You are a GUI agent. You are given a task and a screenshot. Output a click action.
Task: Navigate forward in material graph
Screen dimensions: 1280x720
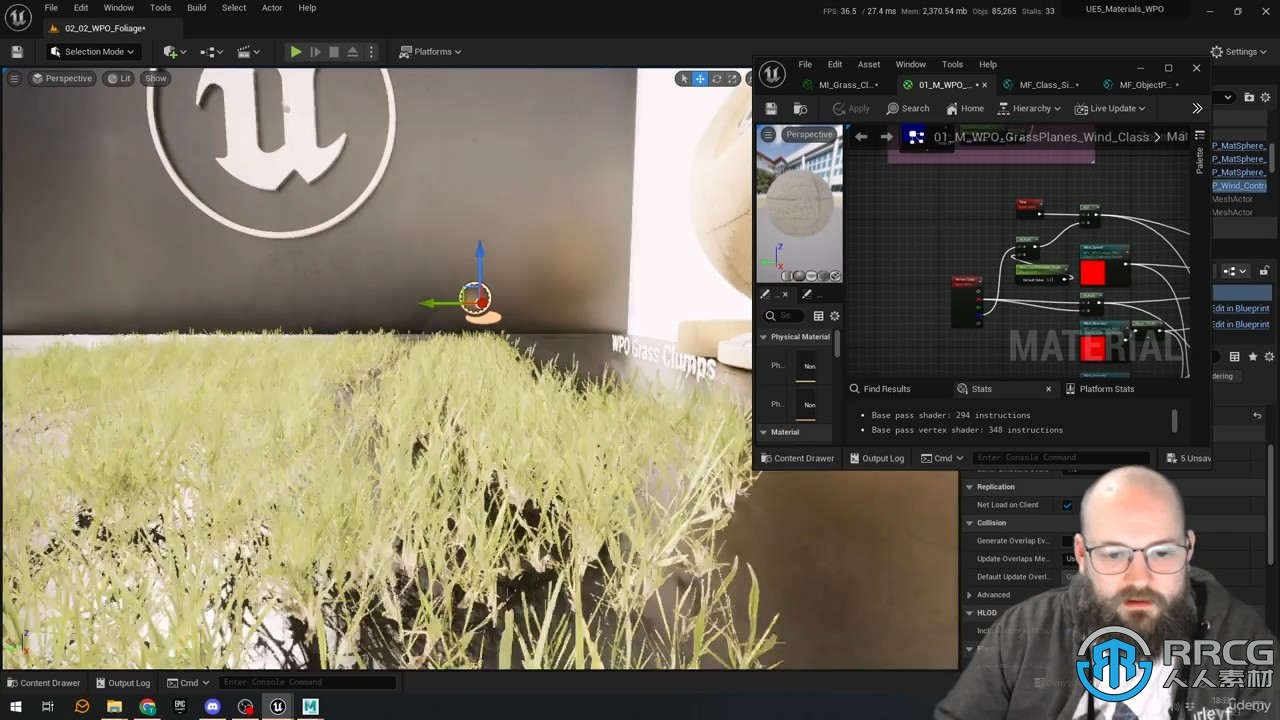886,137
